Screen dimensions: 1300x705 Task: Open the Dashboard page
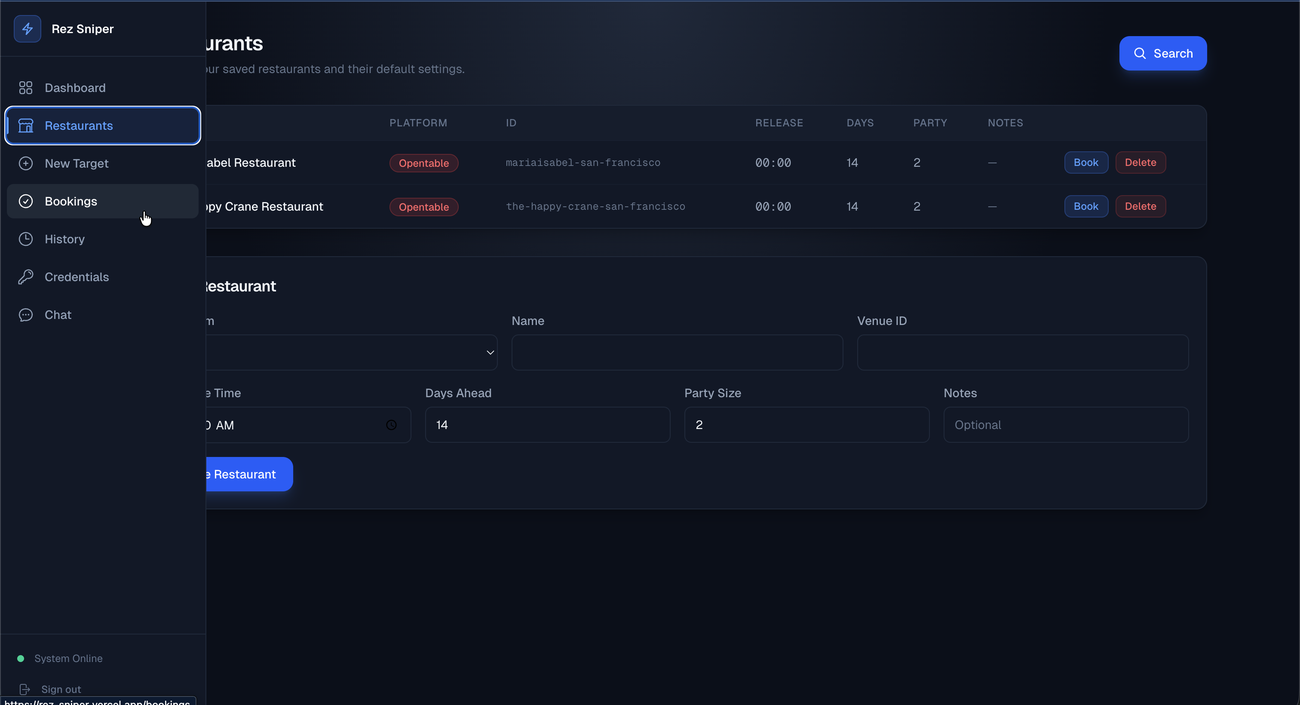point(103,88)
